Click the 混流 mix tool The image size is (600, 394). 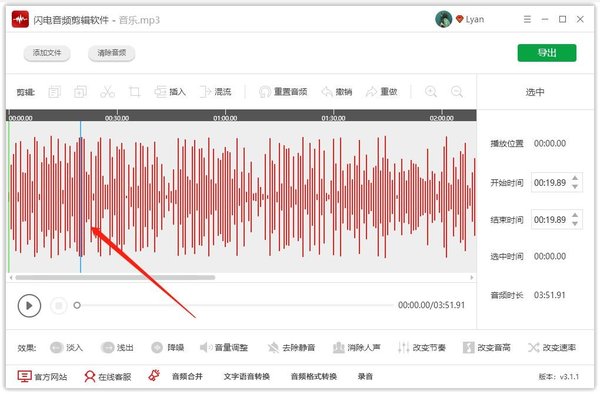pyautogui.click(x=216, y=92)
